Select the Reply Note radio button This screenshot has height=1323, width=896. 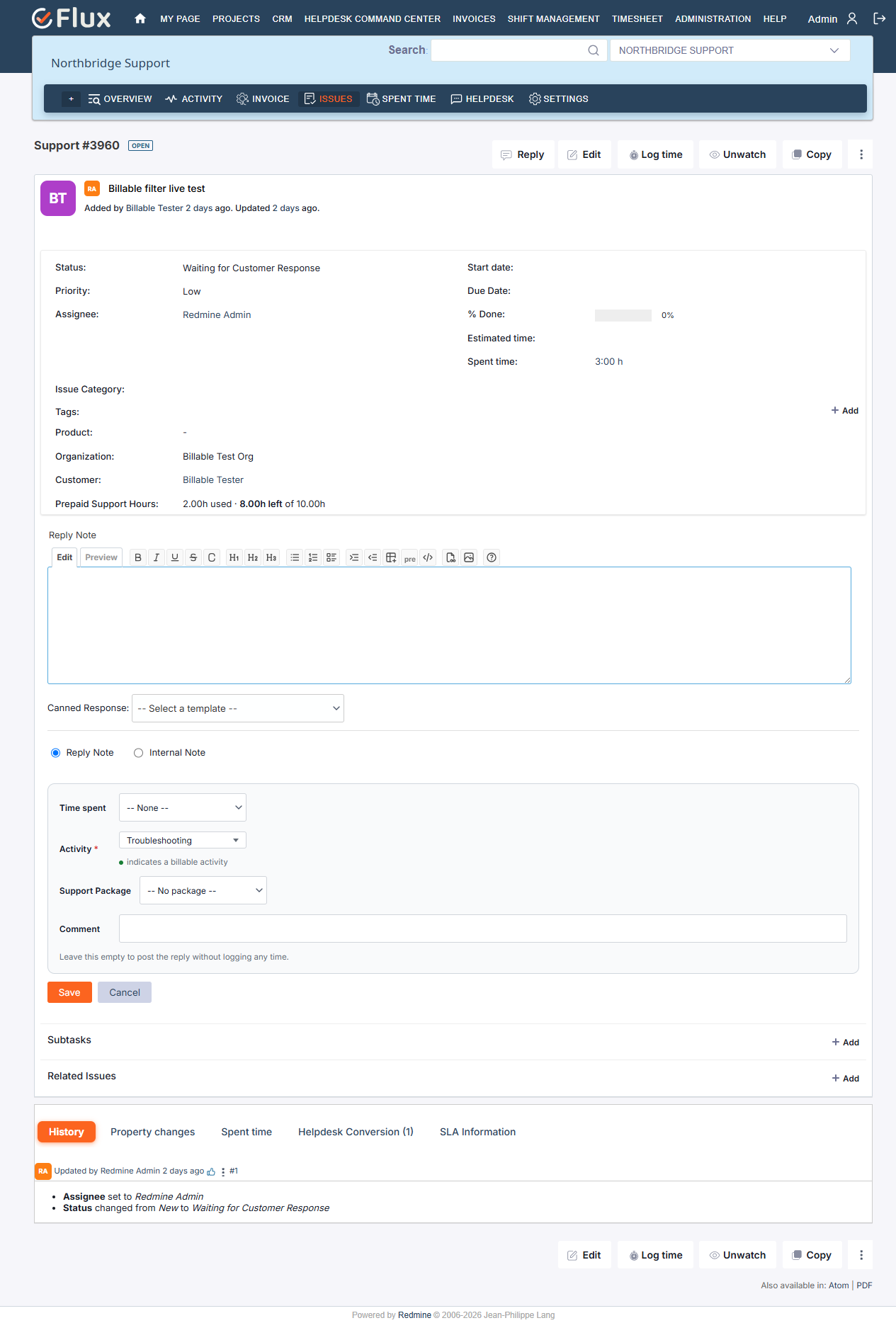pyautogui.click(x=55, y=753)
